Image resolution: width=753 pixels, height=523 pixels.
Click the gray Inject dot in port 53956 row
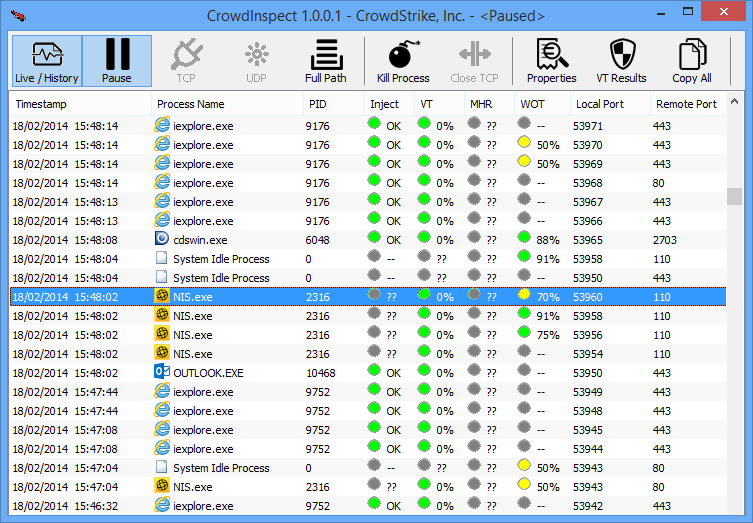[374, 332]
